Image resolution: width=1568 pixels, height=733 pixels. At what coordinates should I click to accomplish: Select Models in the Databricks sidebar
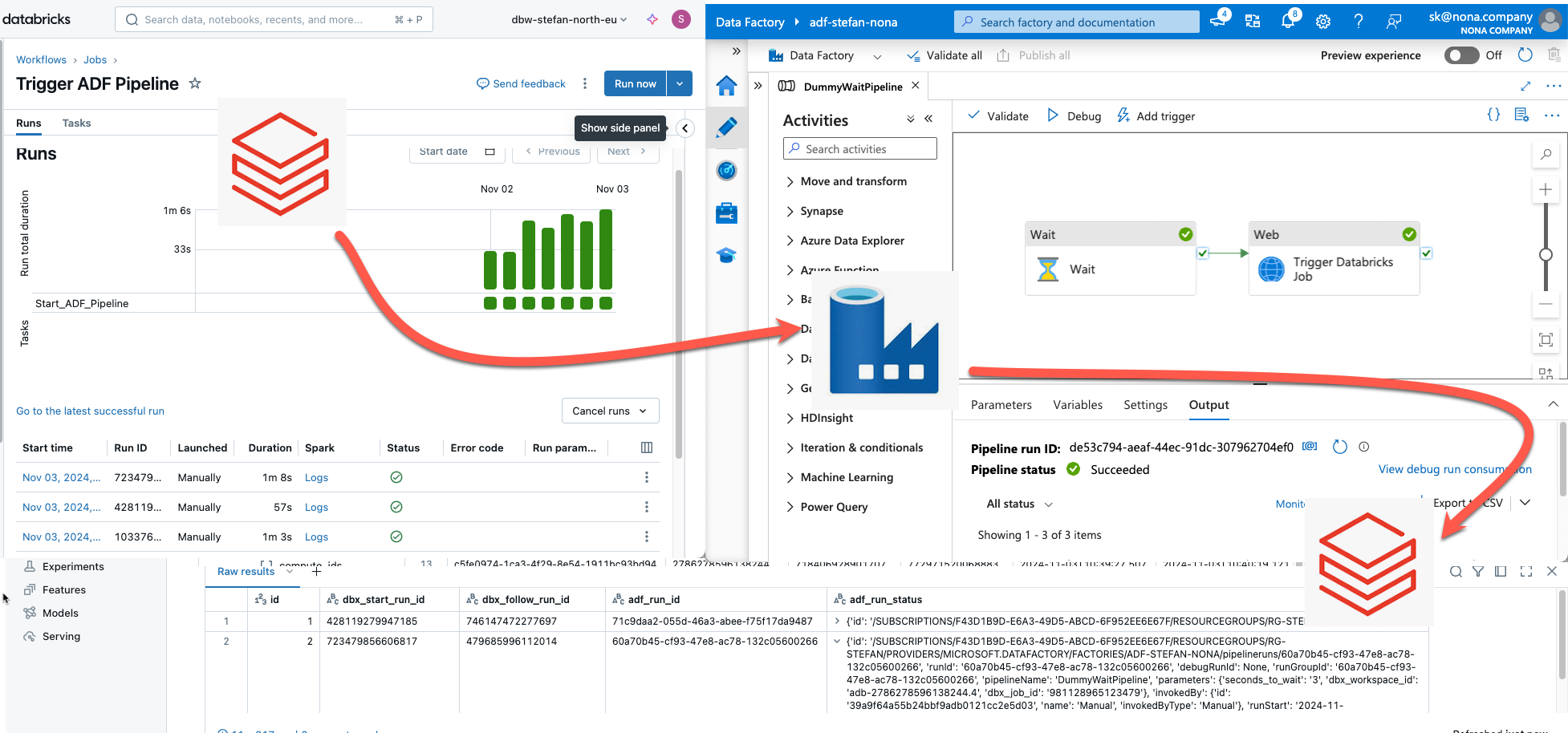tap(59, 613)
